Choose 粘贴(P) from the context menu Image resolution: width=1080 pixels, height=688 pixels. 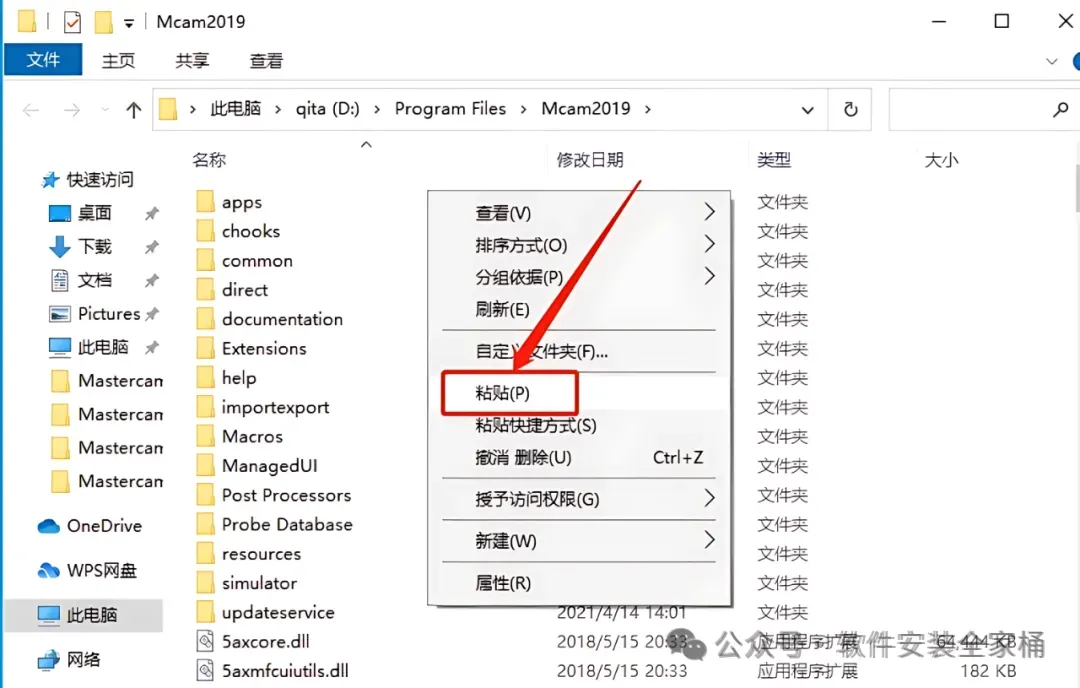coord(579,393)
